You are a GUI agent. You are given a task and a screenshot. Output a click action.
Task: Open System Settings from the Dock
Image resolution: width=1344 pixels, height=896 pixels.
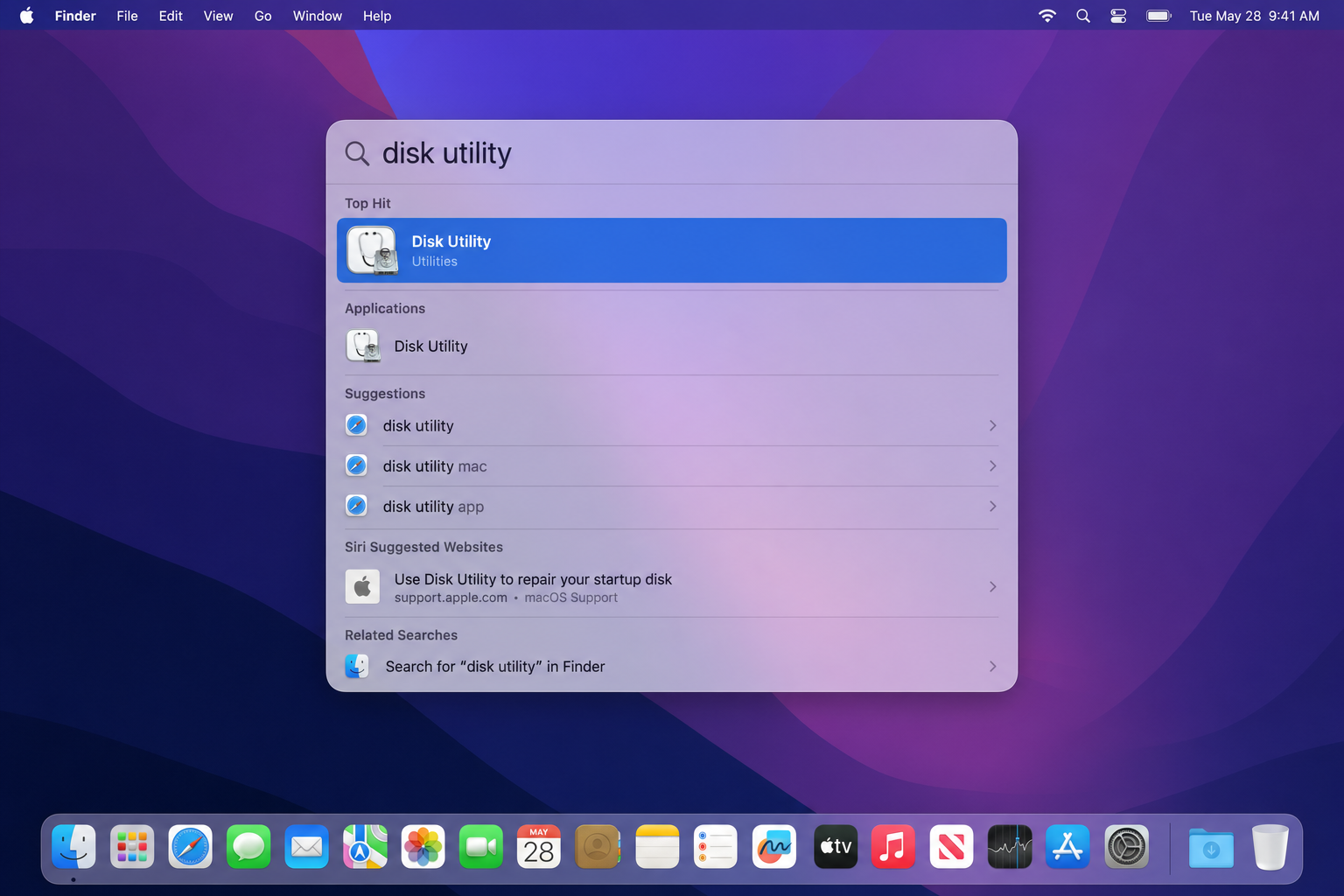pos(1126,847)
